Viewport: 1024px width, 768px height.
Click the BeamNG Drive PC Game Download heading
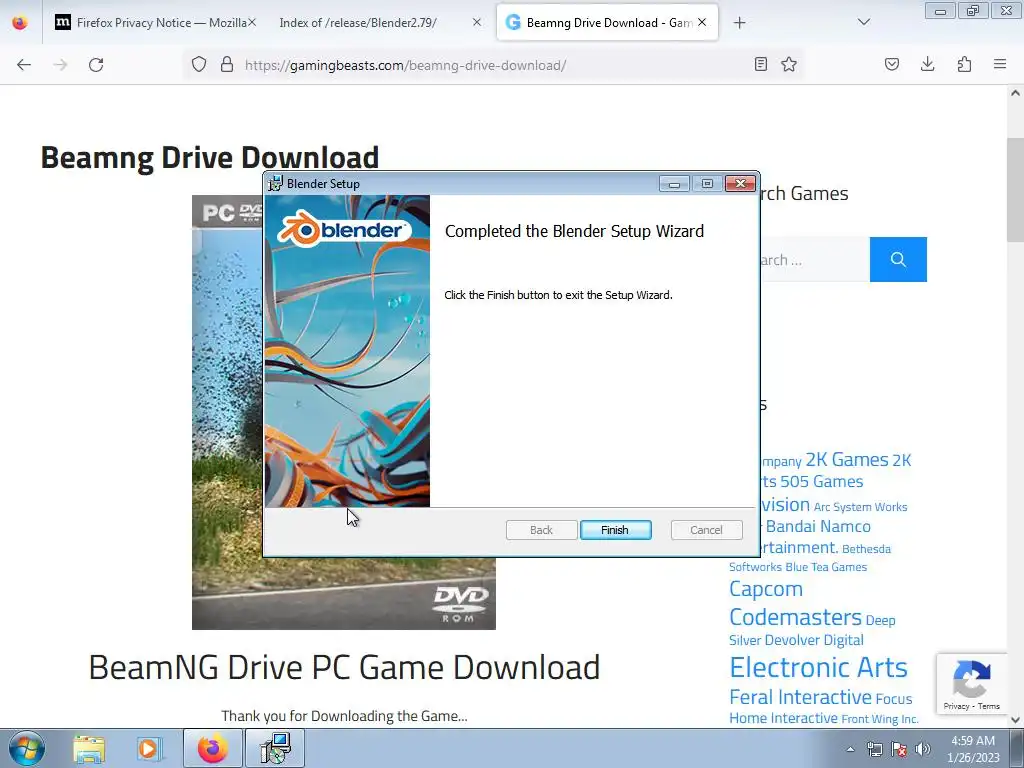coord(344,667)
